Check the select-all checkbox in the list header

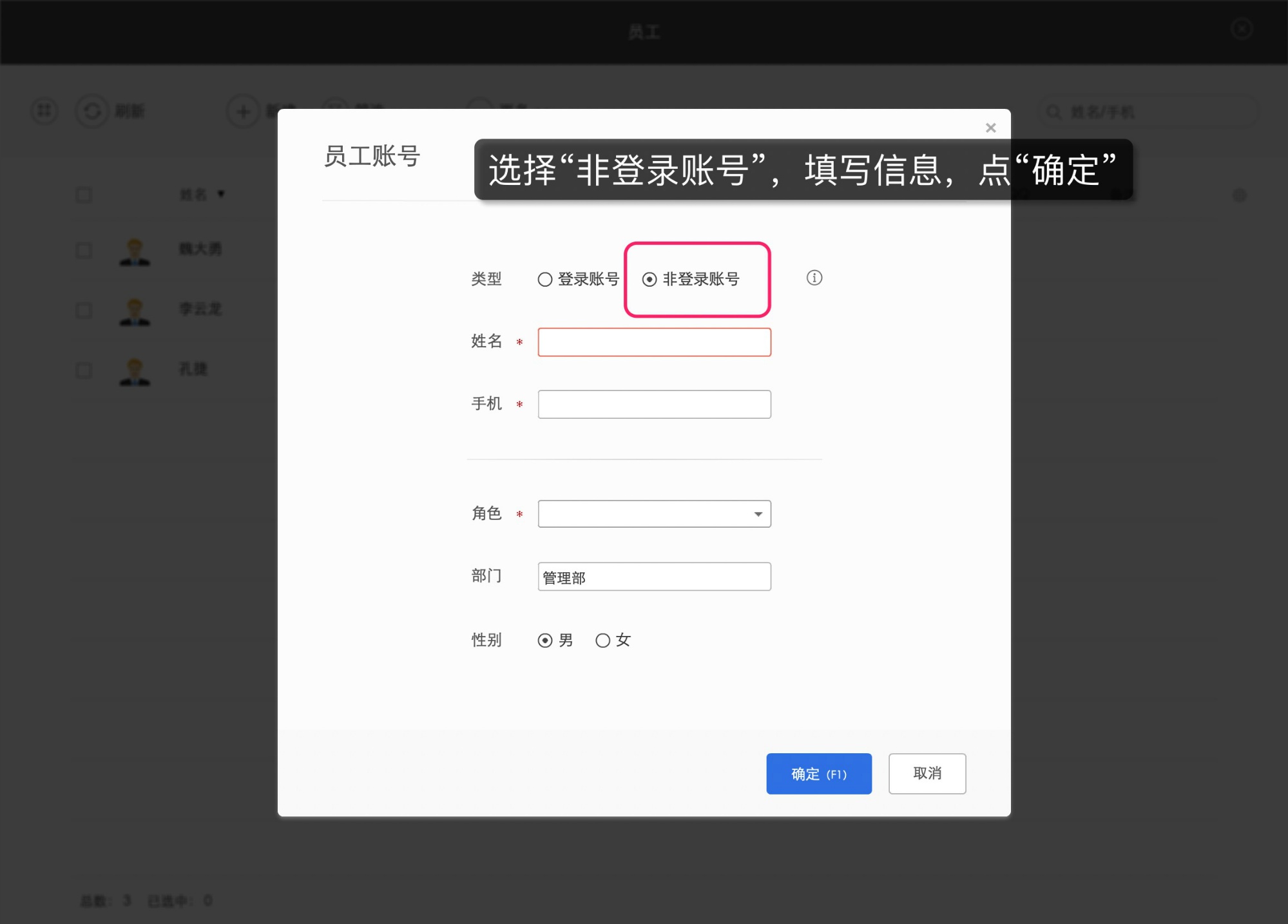[x=83, y=195]
